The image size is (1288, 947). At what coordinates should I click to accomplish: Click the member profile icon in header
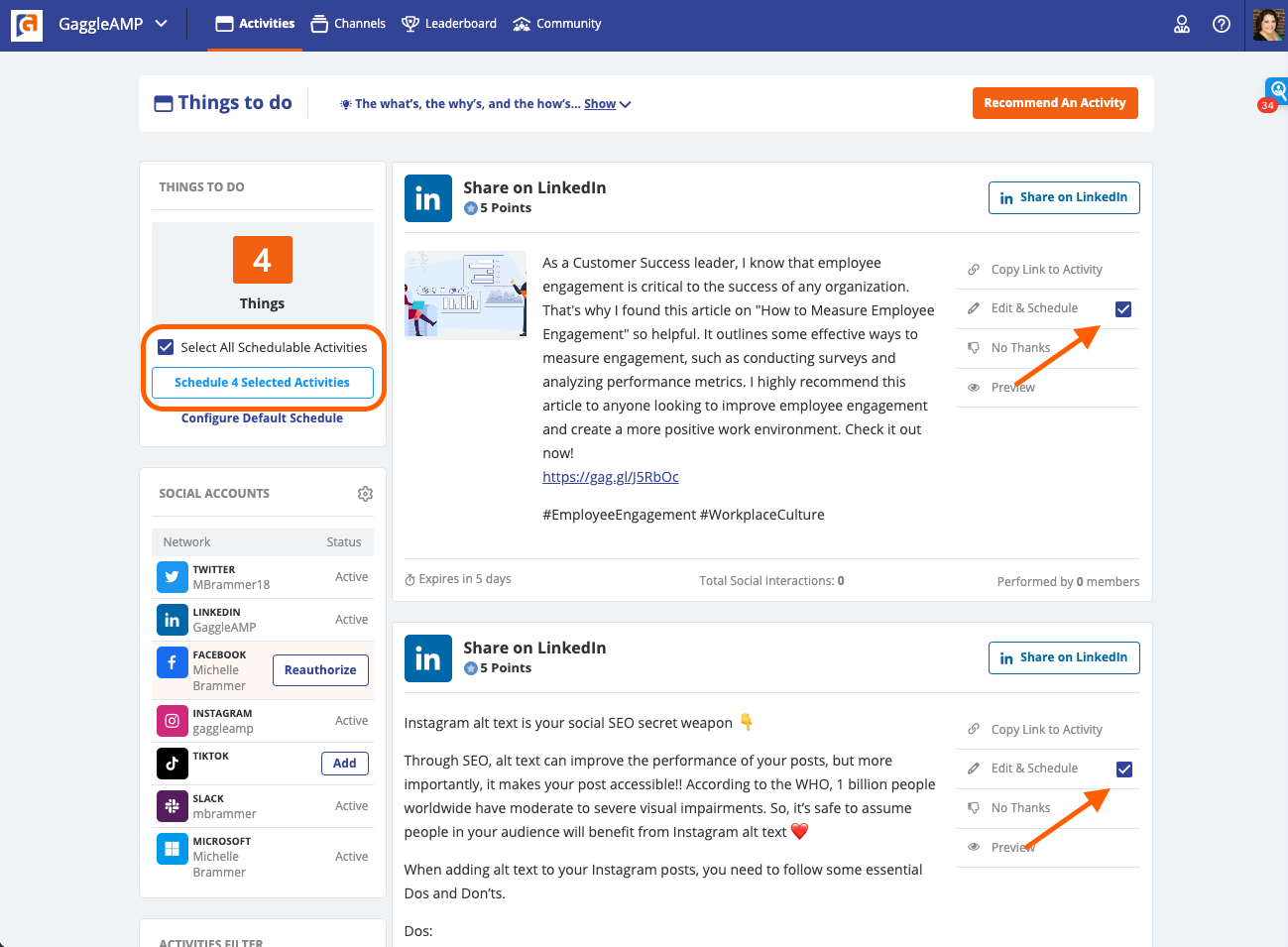pos(1182,24)
